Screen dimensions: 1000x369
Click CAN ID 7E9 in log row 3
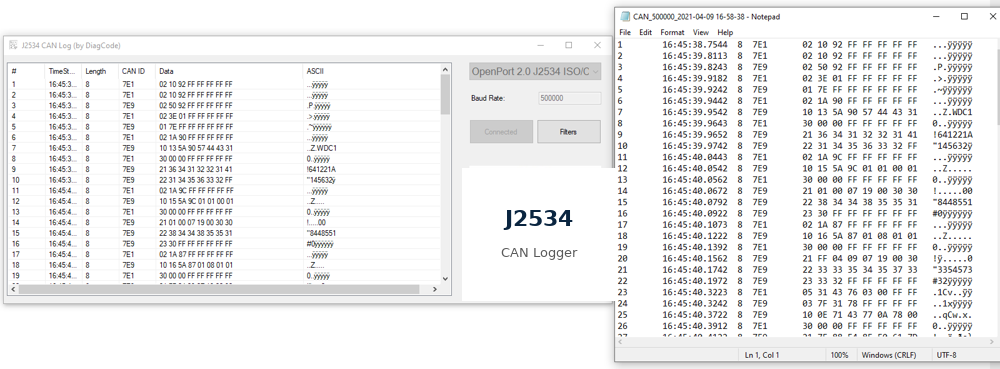[128, 106]
